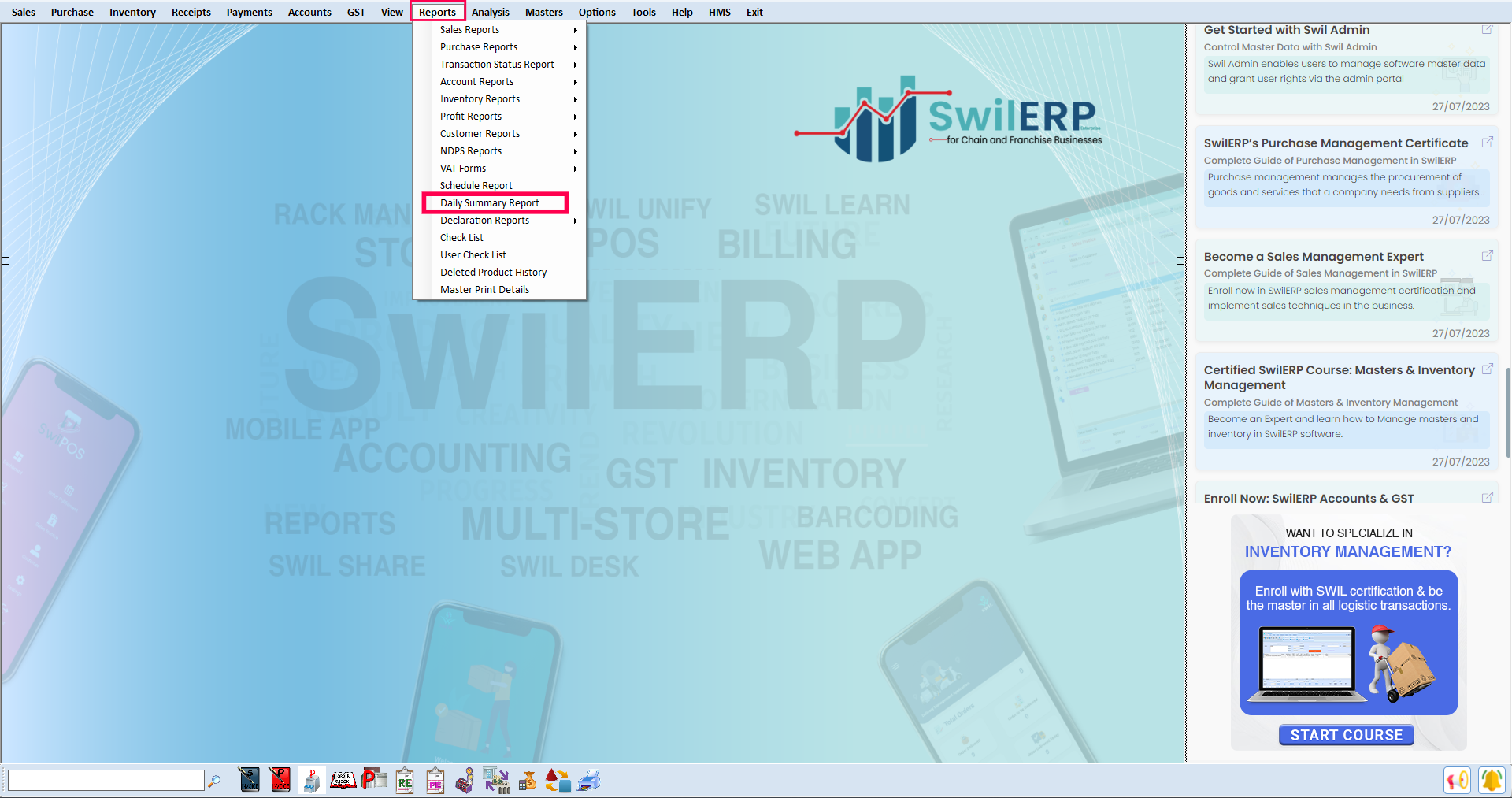Open external link for Masters & Inventory course
The height and width of the screenshot is (798, 1512).
[1487, 369]
